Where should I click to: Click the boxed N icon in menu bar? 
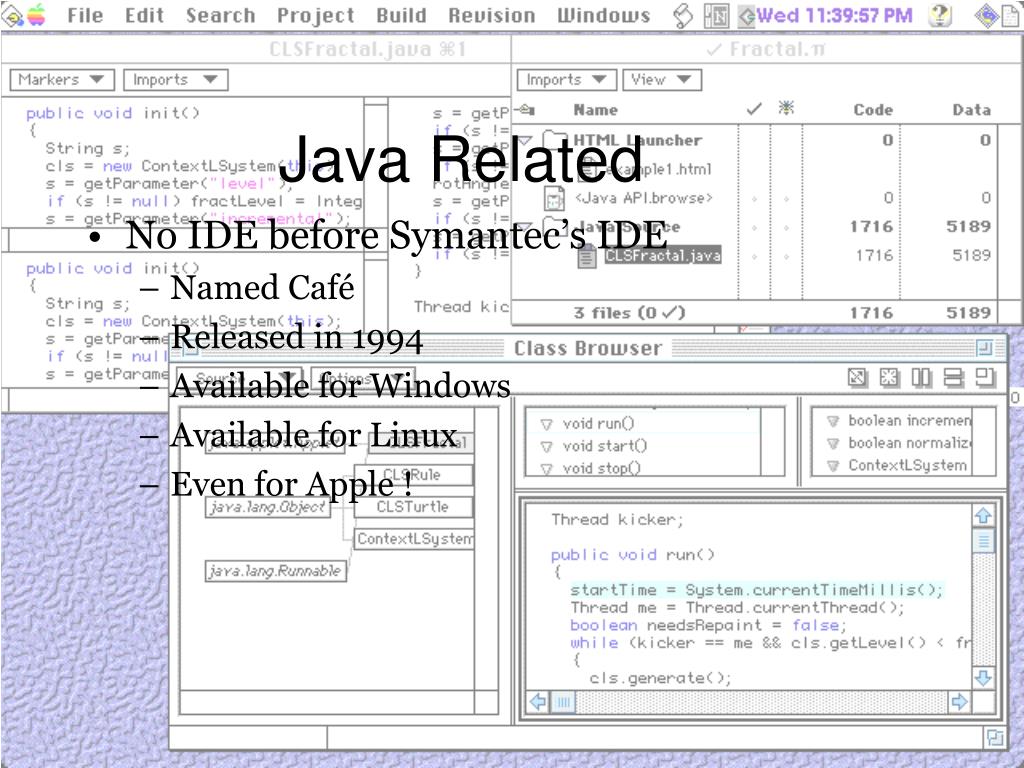(716, 15)
